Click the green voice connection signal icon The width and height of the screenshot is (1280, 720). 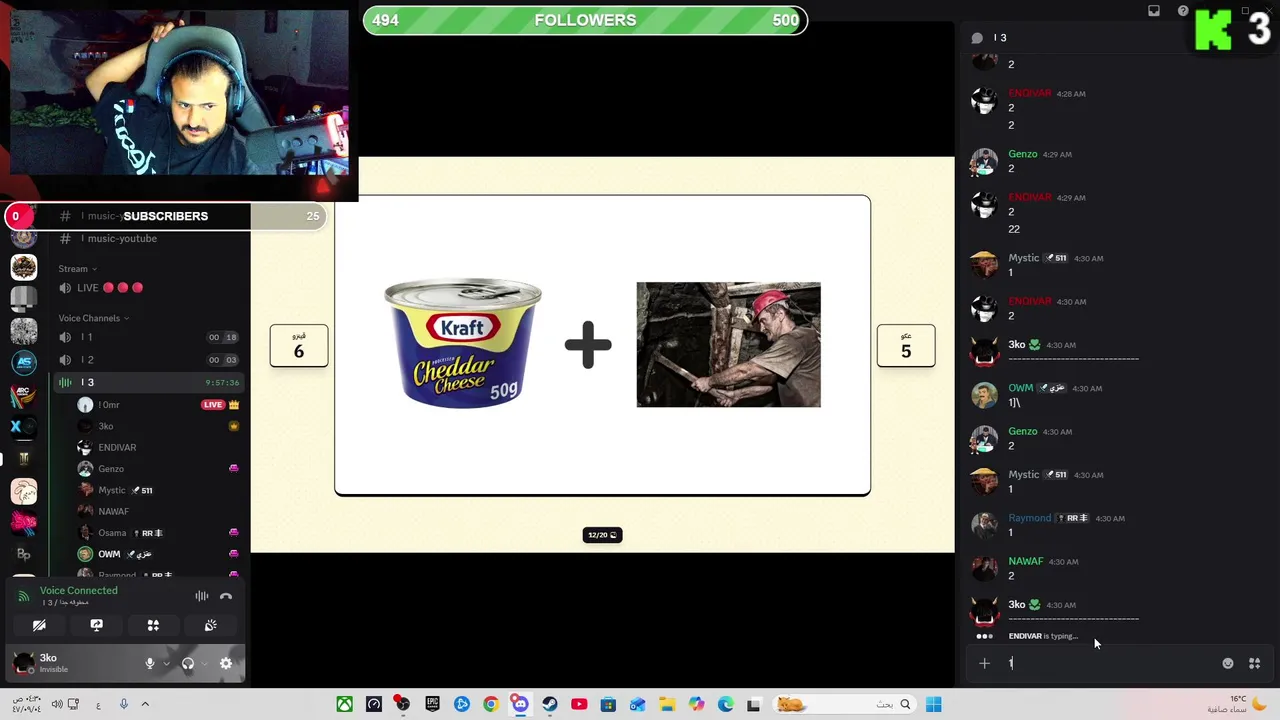26,596
